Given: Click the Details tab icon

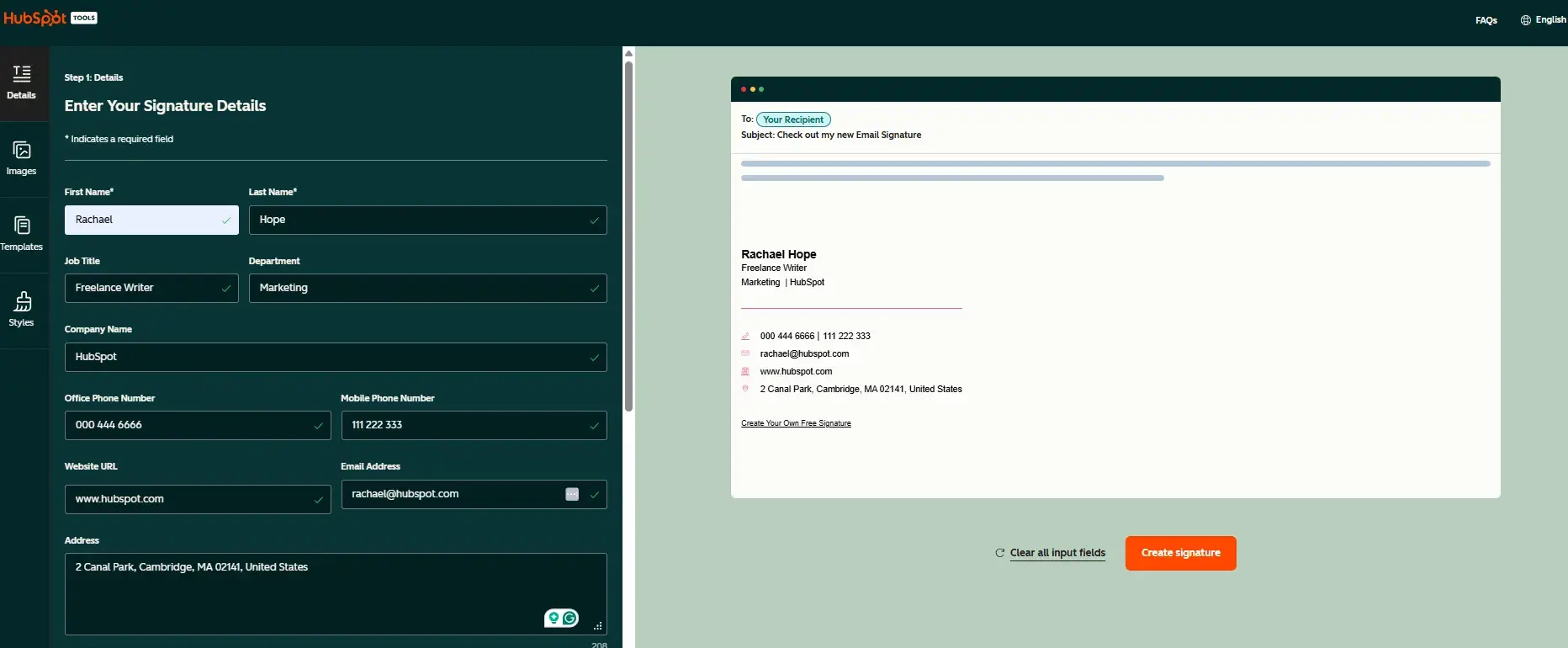Looking at the screenshot, I should (x=22, y=74).
